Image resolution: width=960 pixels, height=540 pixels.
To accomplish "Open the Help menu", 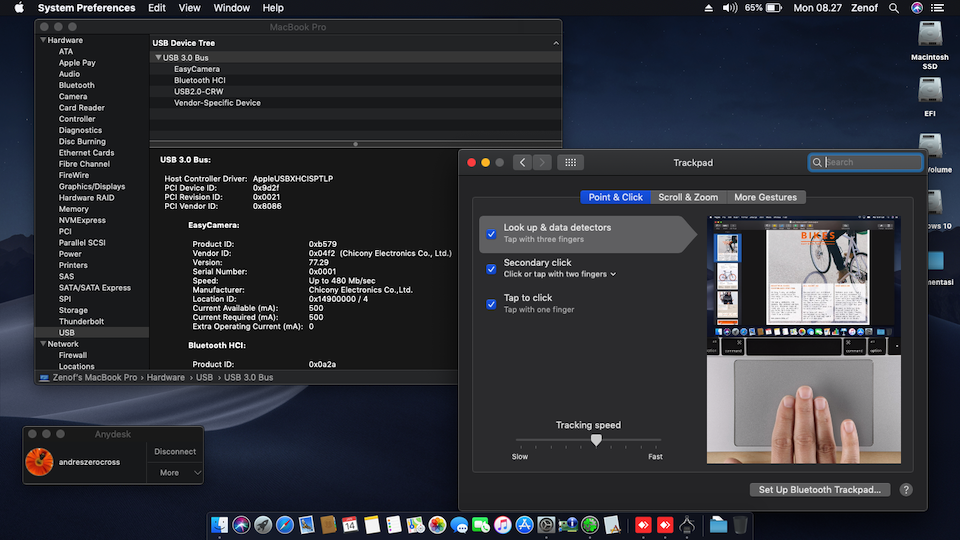I will (x=273, y=8).
